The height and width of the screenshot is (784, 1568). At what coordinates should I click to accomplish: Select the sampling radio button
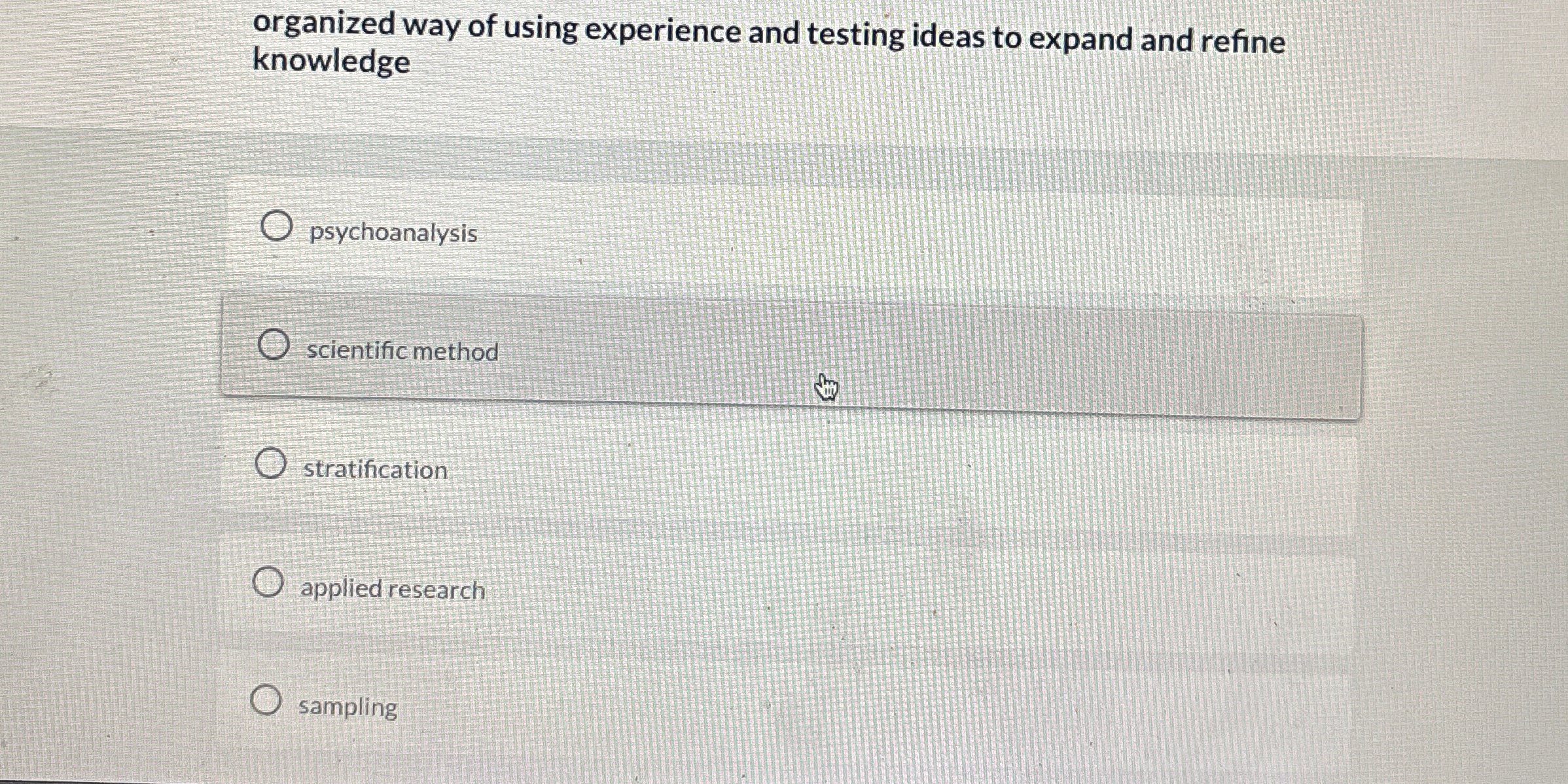pos(266,700)
